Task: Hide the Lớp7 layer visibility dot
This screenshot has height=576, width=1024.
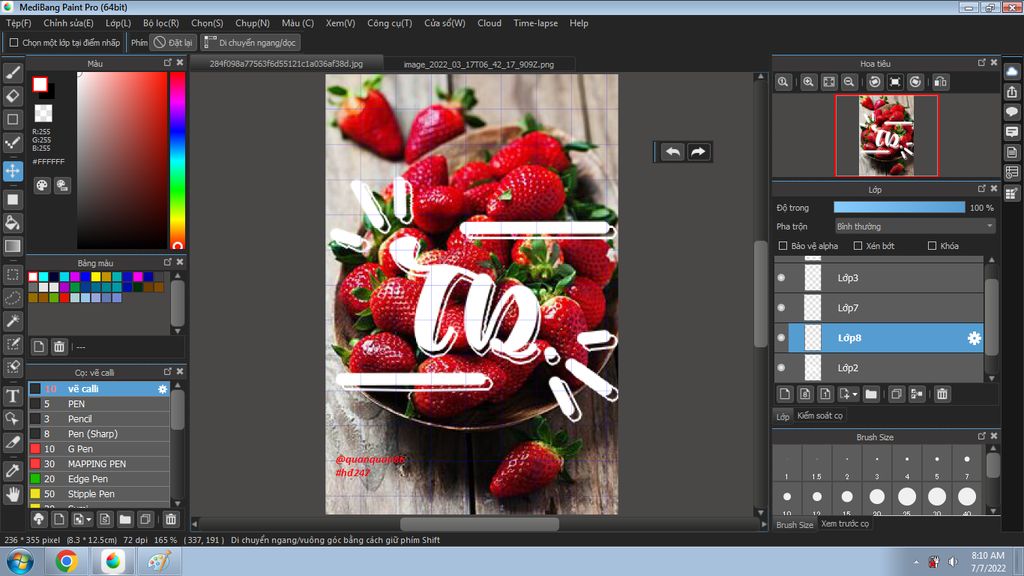Action: click(781, 308)
